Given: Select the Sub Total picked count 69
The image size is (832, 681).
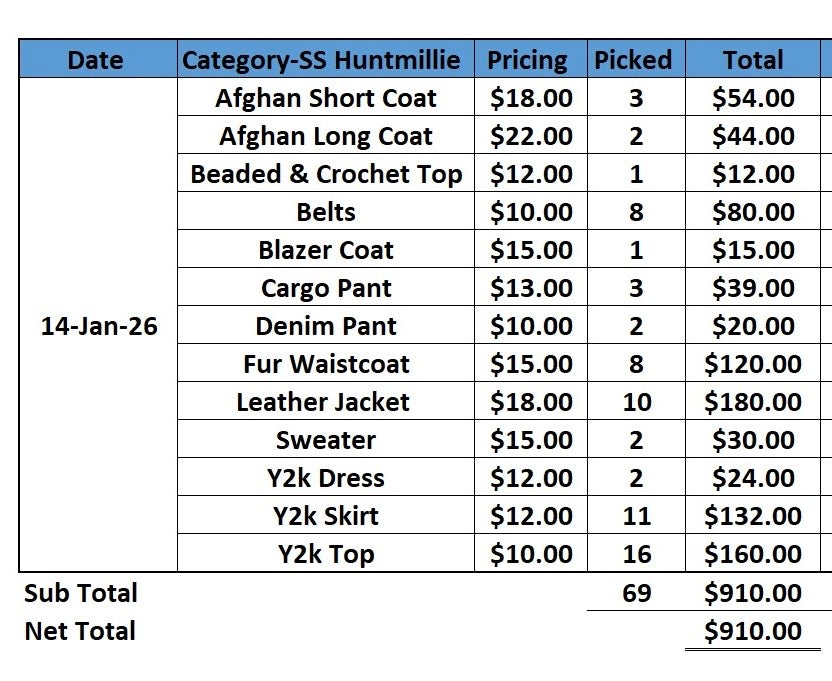Looking at the screenshot, I should [636, 592].
